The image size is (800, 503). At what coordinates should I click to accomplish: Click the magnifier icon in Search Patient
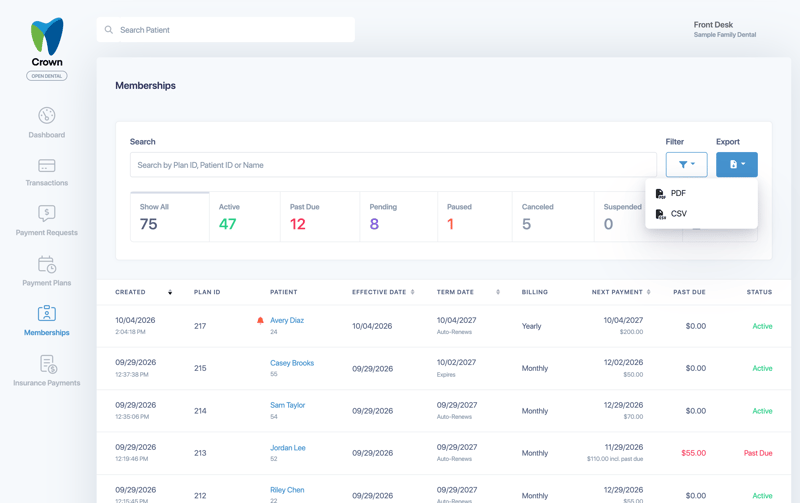[x=109, y=30]
